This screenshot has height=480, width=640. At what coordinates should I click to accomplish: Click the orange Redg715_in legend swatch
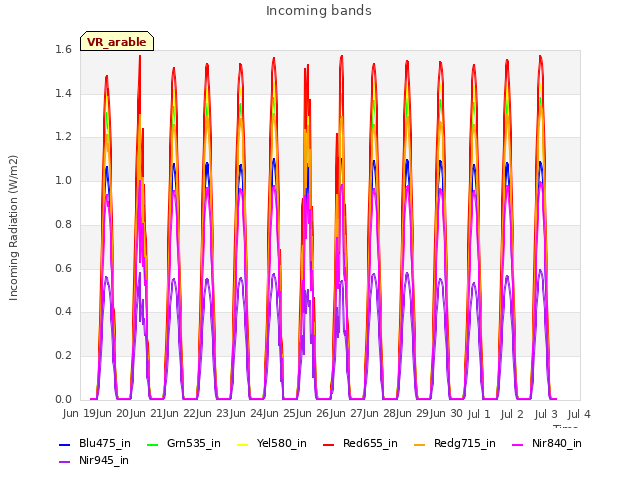point(420,444)
